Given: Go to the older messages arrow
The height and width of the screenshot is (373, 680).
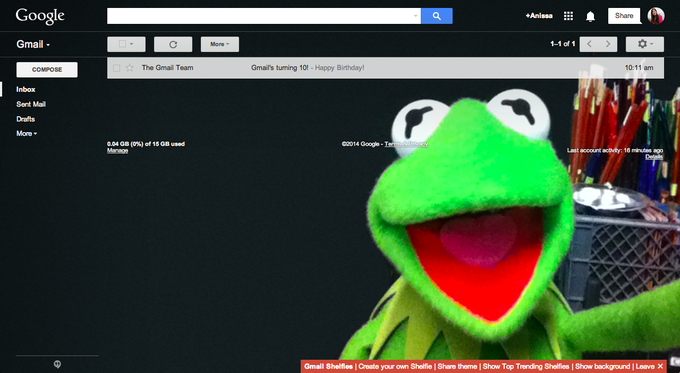Looking at the screenshot, I should [x=608, y=44].
